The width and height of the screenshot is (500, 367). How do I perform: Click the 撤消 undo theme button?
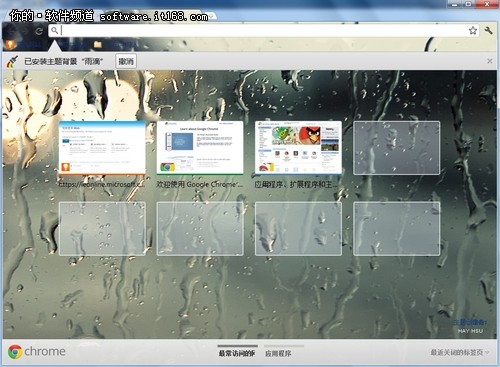tap(126, 61)
